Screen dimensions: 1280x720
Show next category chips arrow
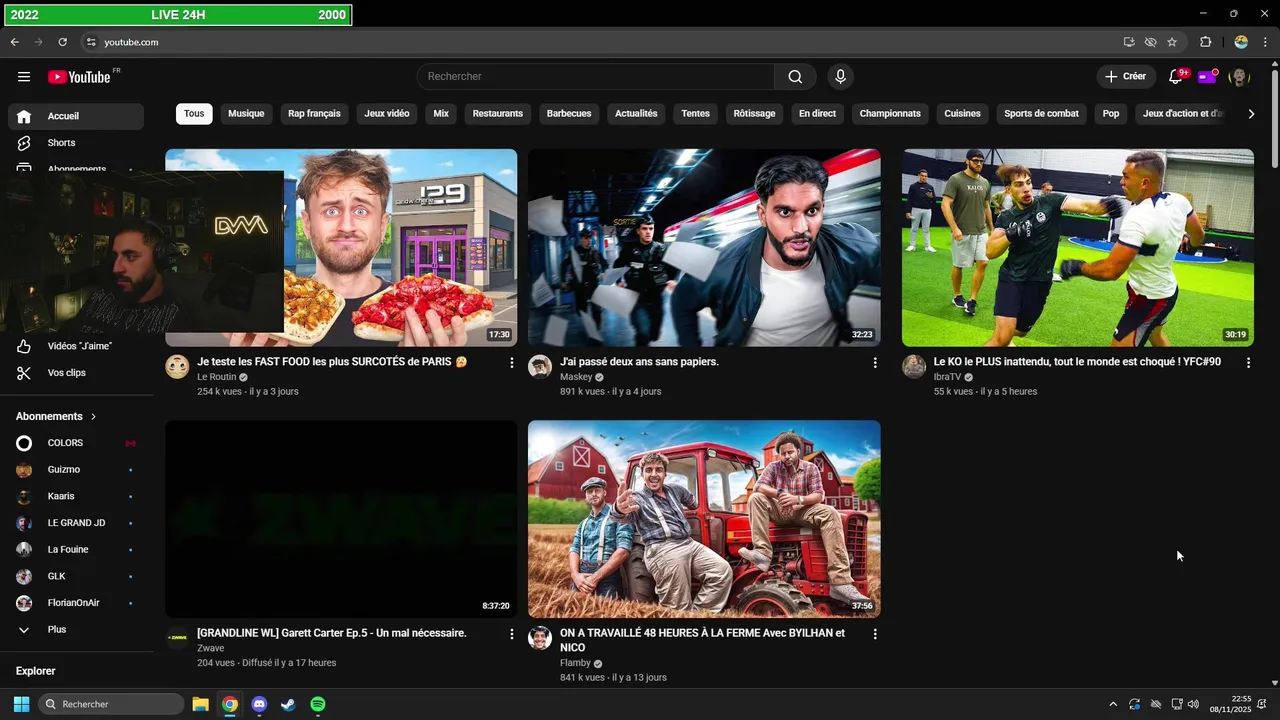click(1250, 114)
